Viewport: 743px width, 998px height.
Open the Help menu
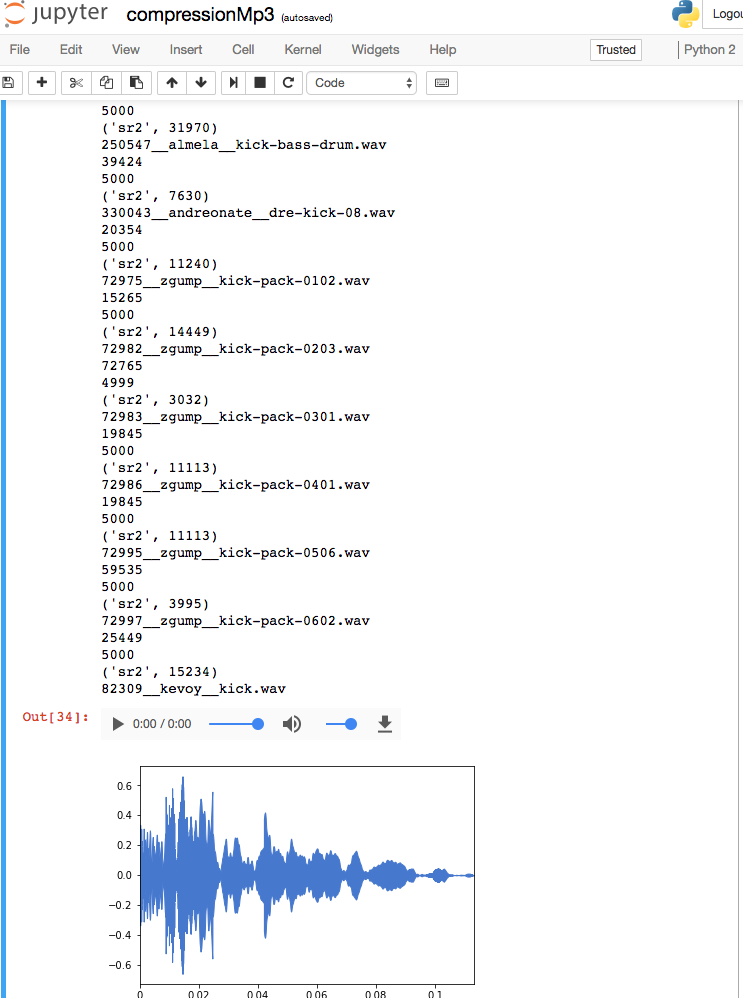coord(442,50)
